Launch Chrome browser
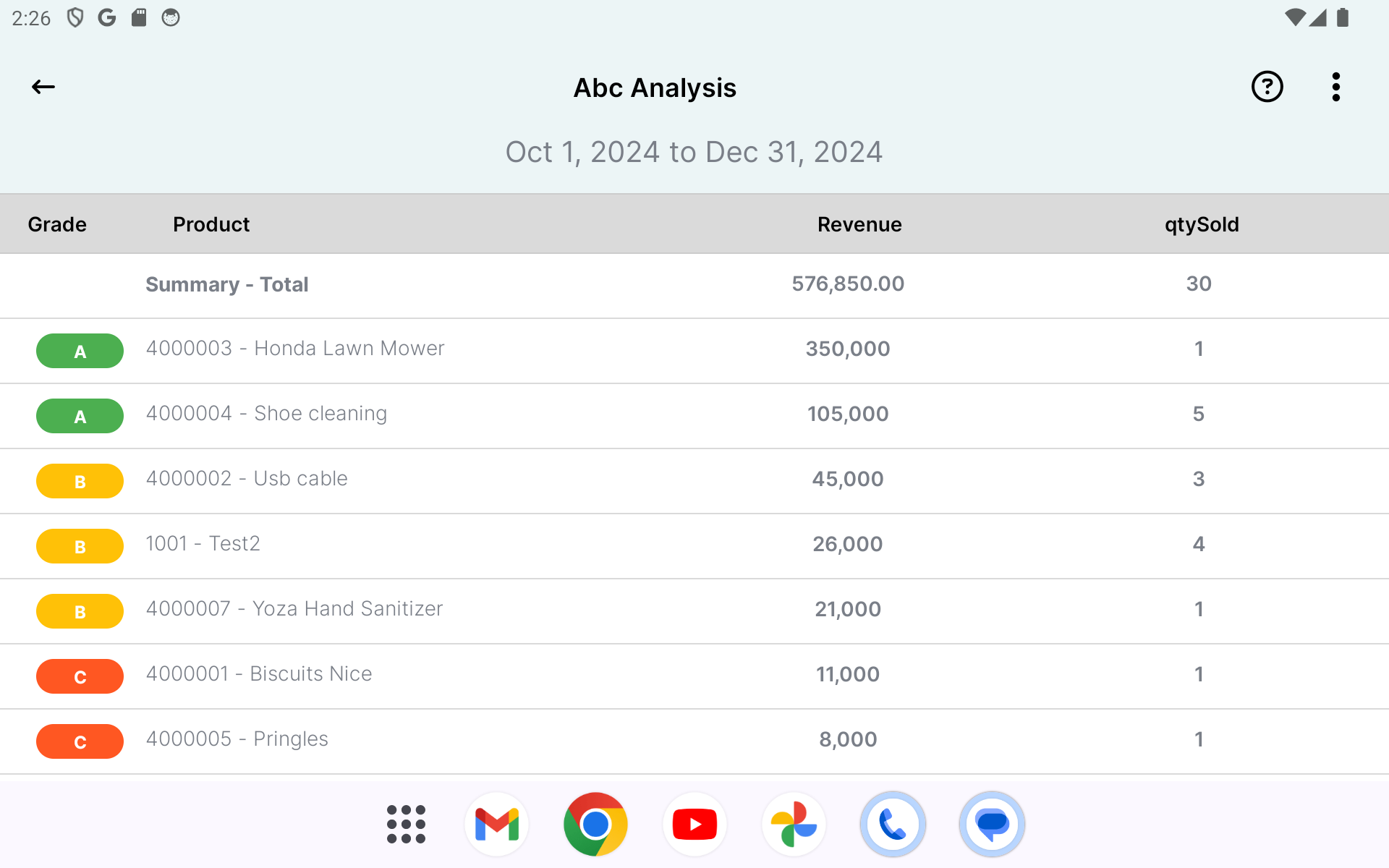Screen dimensions: 1389x868 point(595,823)
